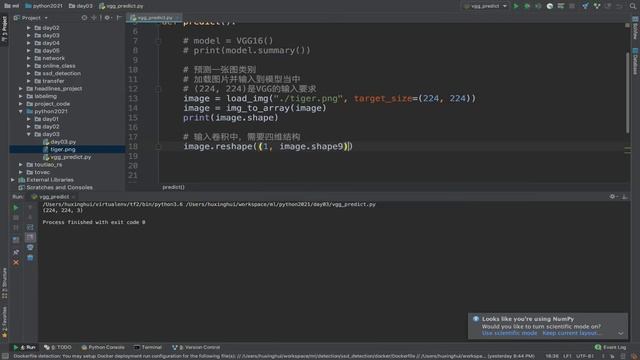Collapse all in Project panel toolbar

pos(94,18)
